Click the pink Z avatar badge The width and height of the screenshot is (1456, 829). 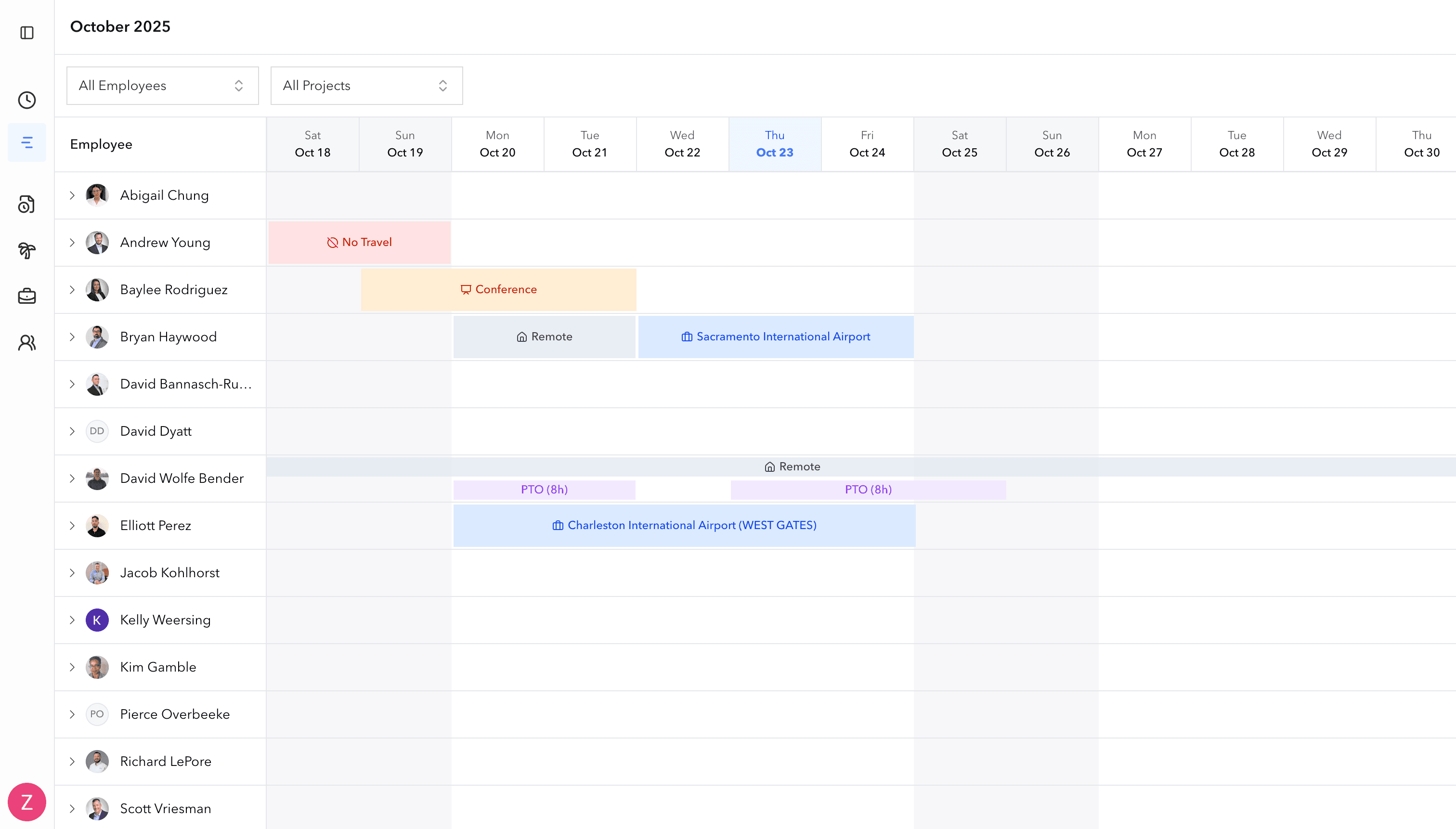pos(26,802)
